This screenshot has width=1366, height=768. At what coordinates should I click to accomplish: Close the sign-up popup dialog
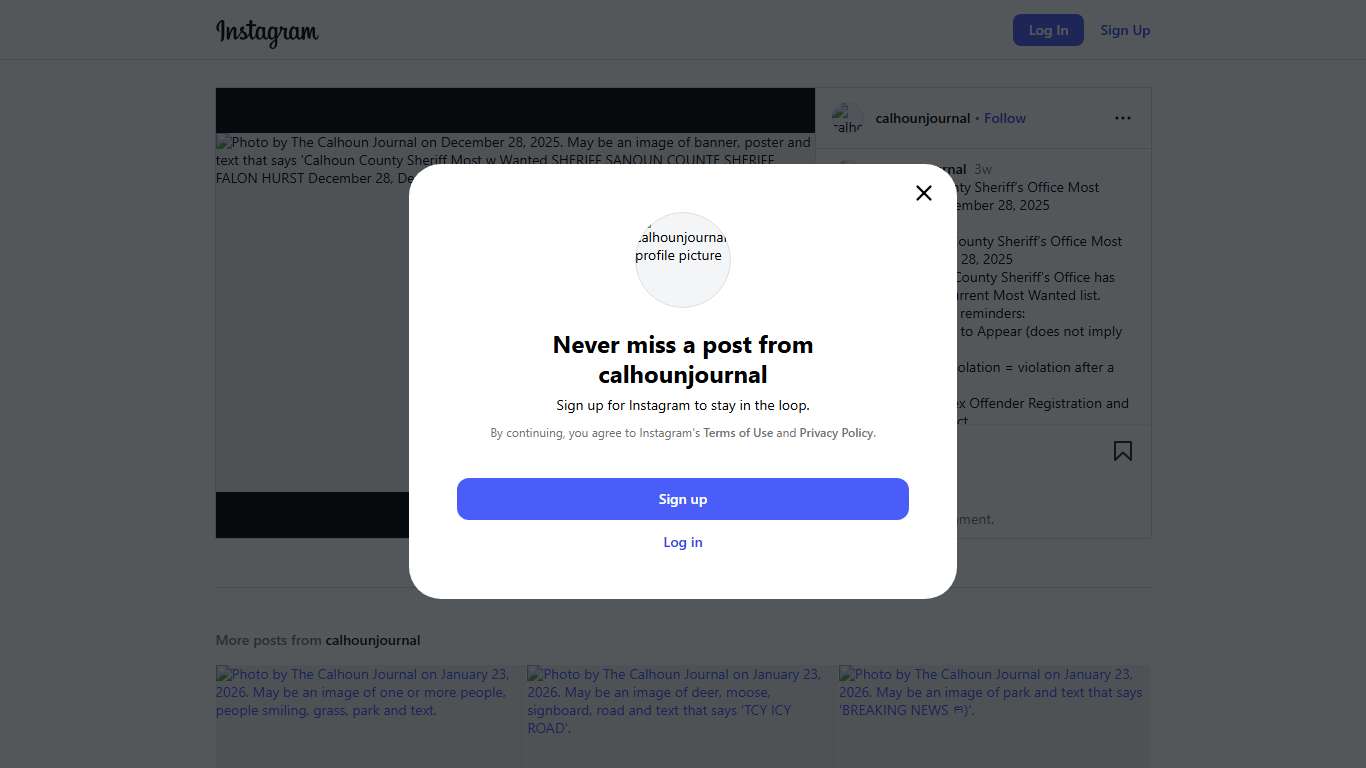click(923, 193)
